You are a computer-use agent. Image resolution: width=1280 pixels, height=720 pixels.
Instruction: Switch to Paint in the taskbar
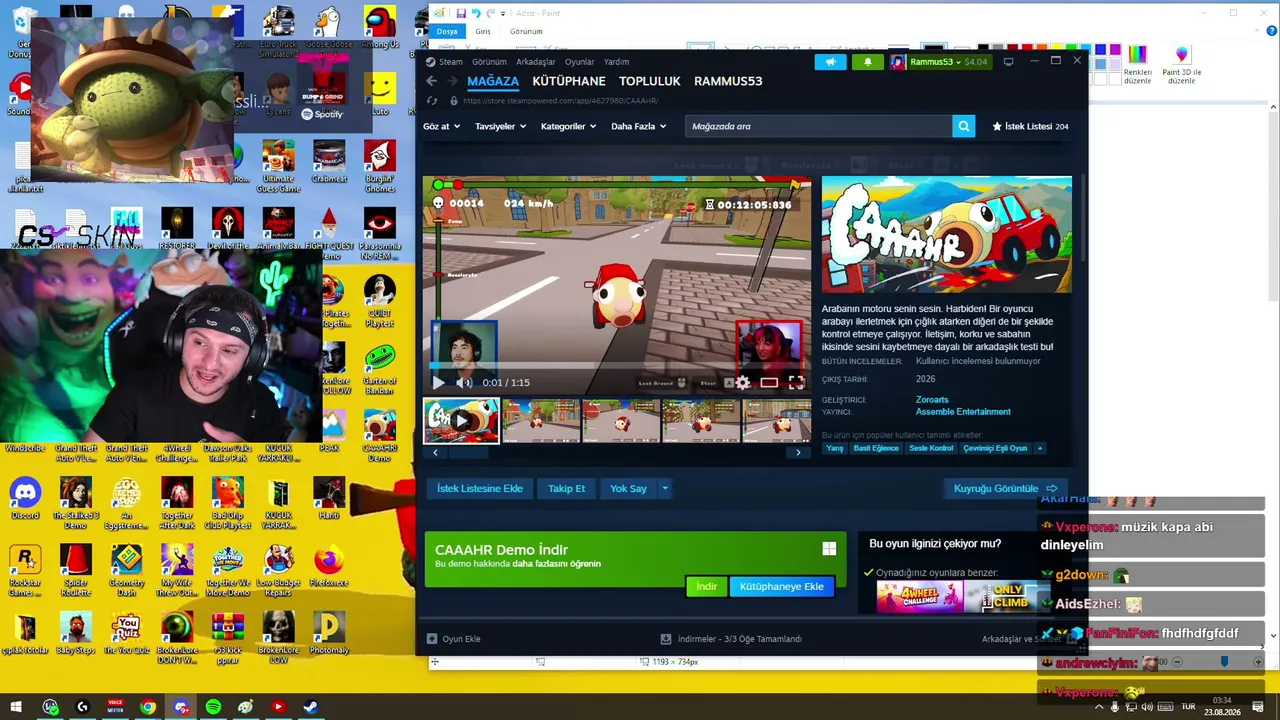click(x=245, y=707)
